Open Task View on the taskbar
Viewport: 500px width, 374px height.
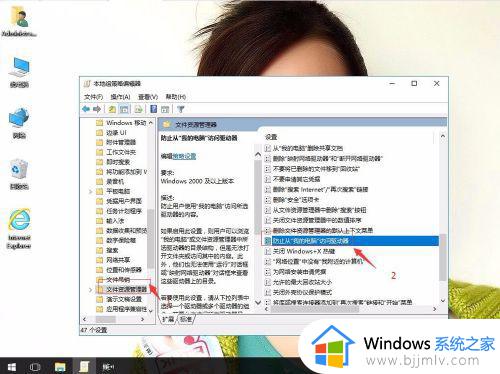pyautogui.click(x=35, y=367)
